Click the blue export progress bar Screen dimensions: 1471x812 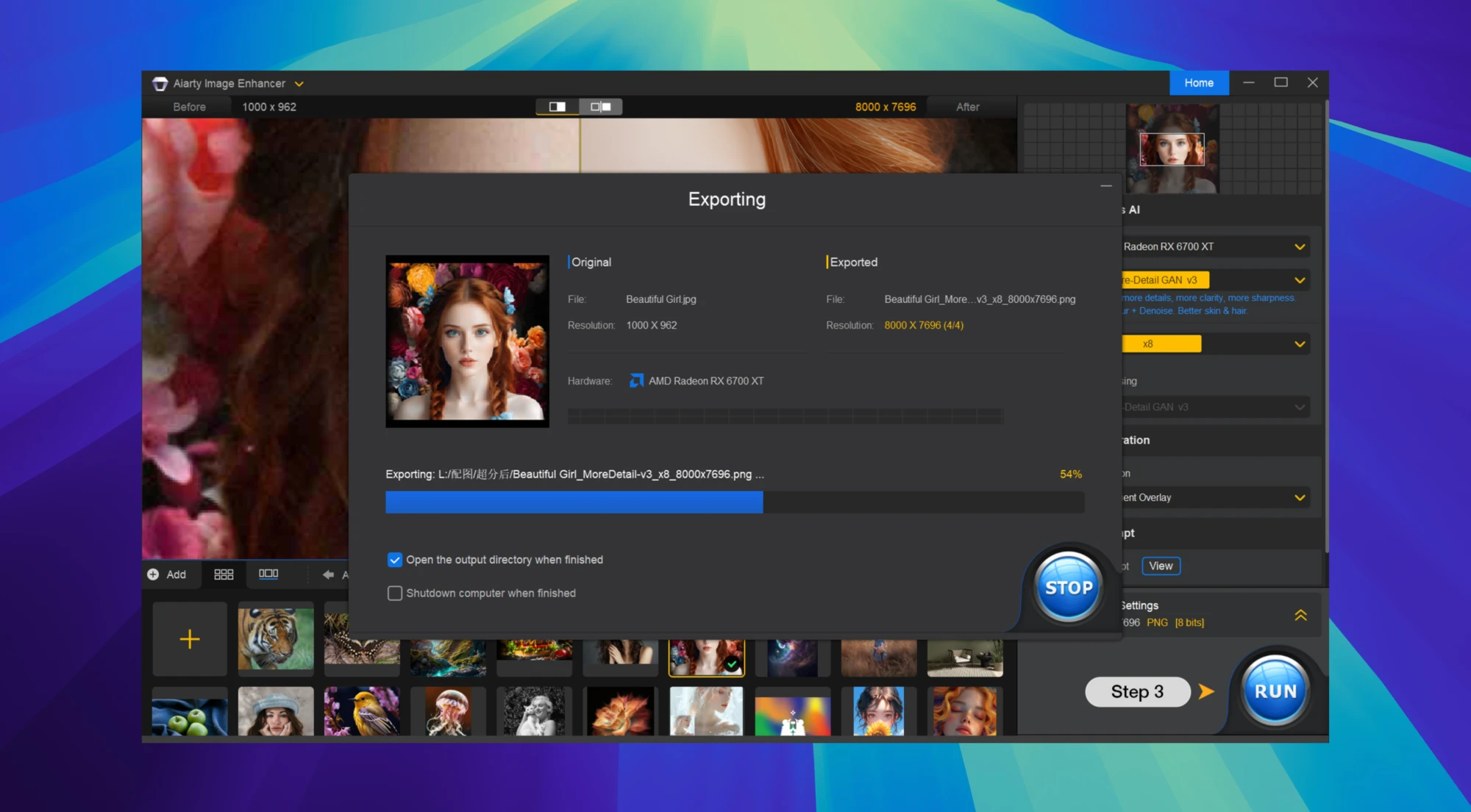point(574,502)
